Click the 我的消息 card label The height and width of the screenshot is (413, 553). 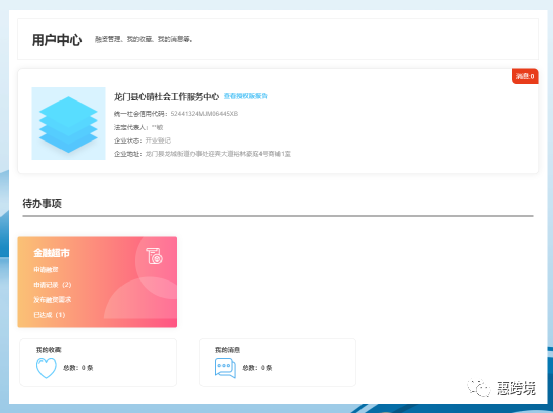coord(227,350)
